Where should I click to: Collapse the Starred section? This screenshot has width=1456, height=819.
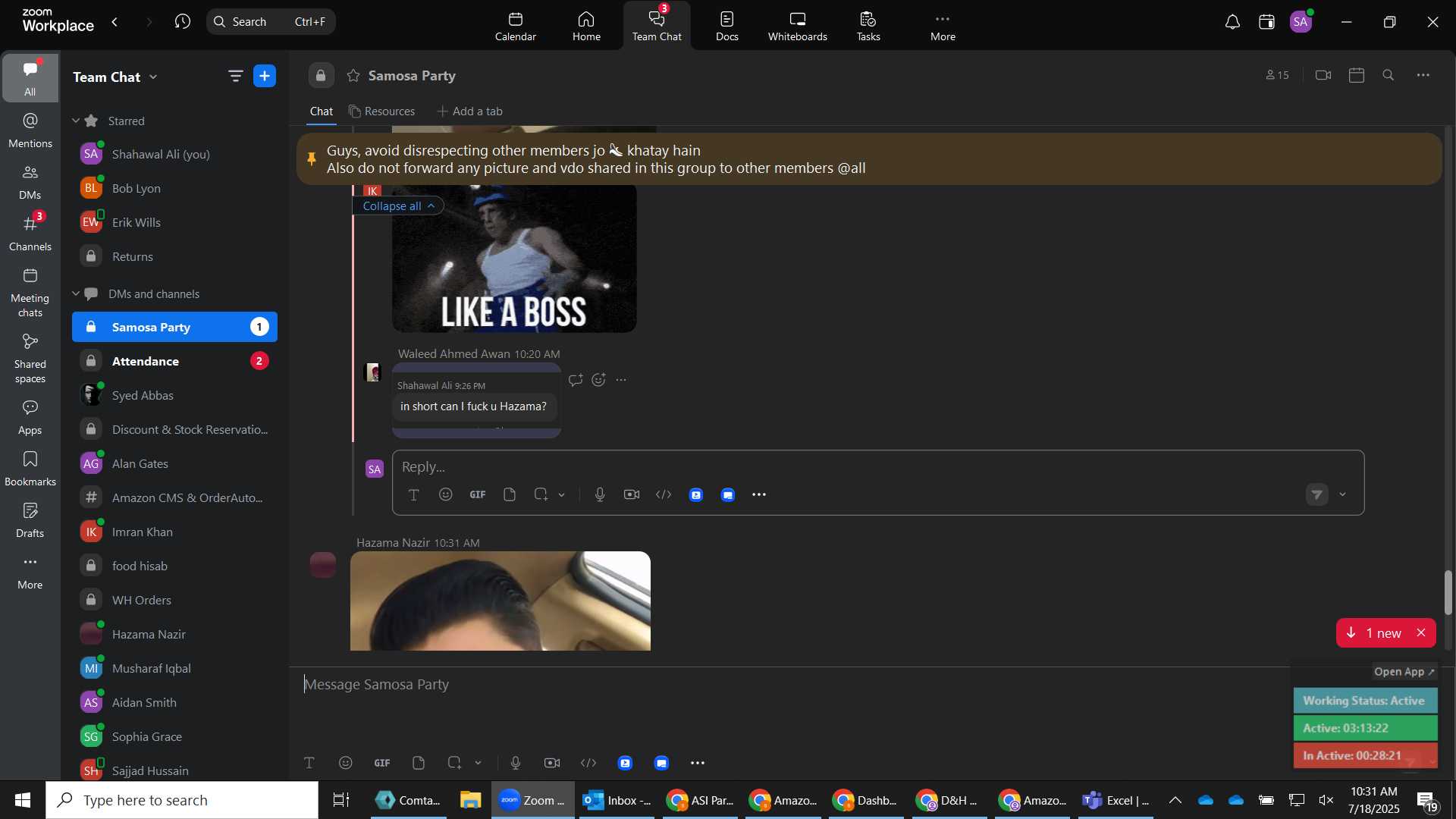[x=76, y=121]
